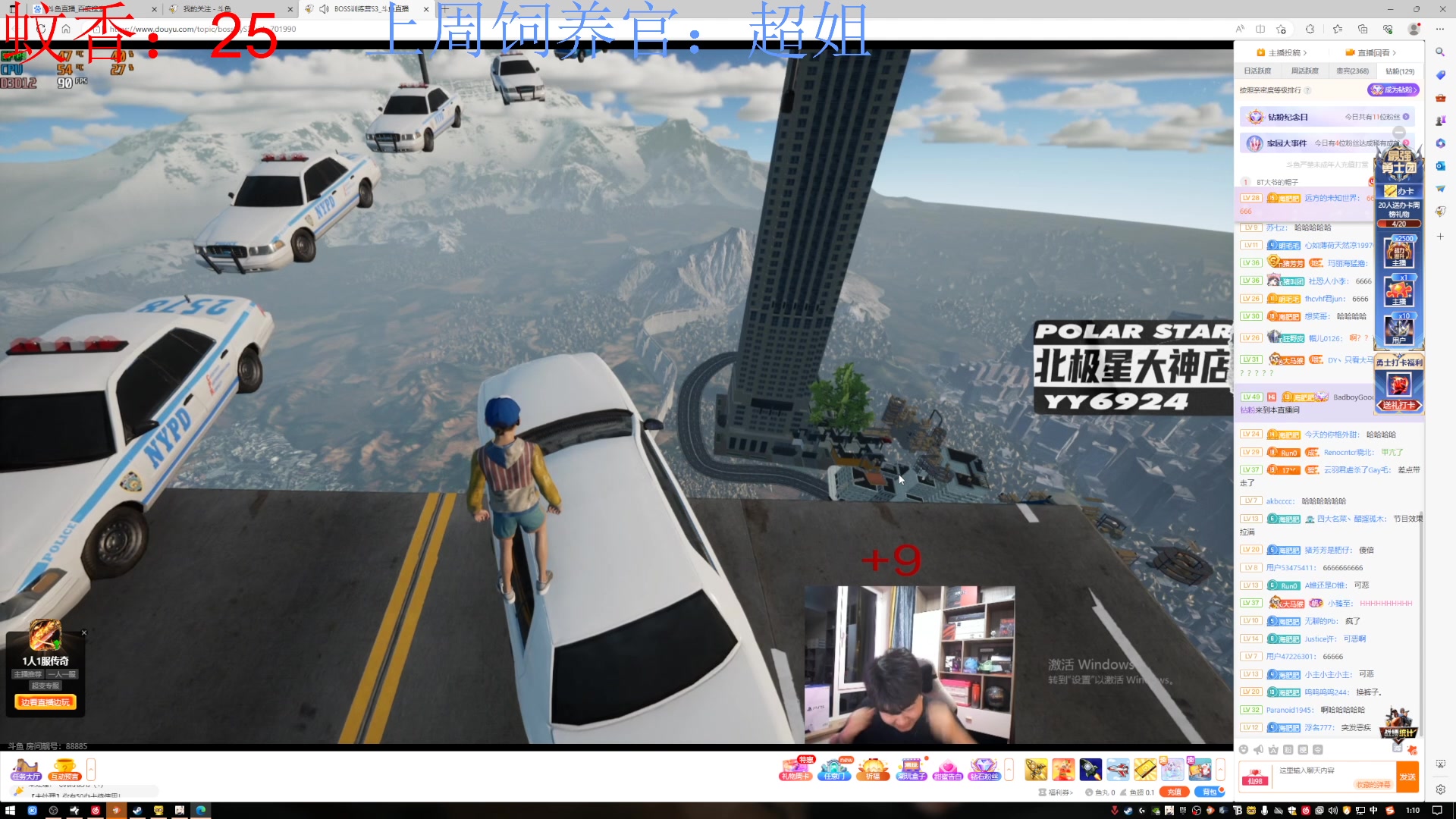Expand the left task panel arrow
Screen dimensions: 1456x819
(x=91, y=770)
